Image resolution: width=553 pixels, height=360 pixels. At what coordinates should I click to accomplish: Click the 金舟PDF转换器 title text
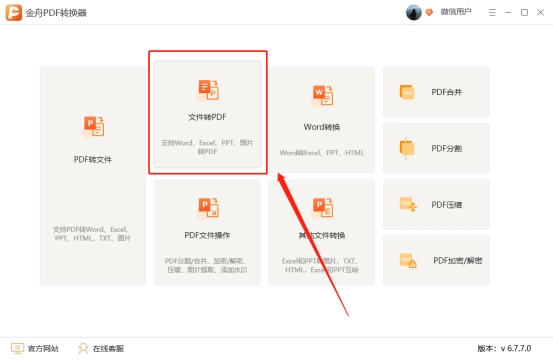pyautogui.click(x=56, y=13)
